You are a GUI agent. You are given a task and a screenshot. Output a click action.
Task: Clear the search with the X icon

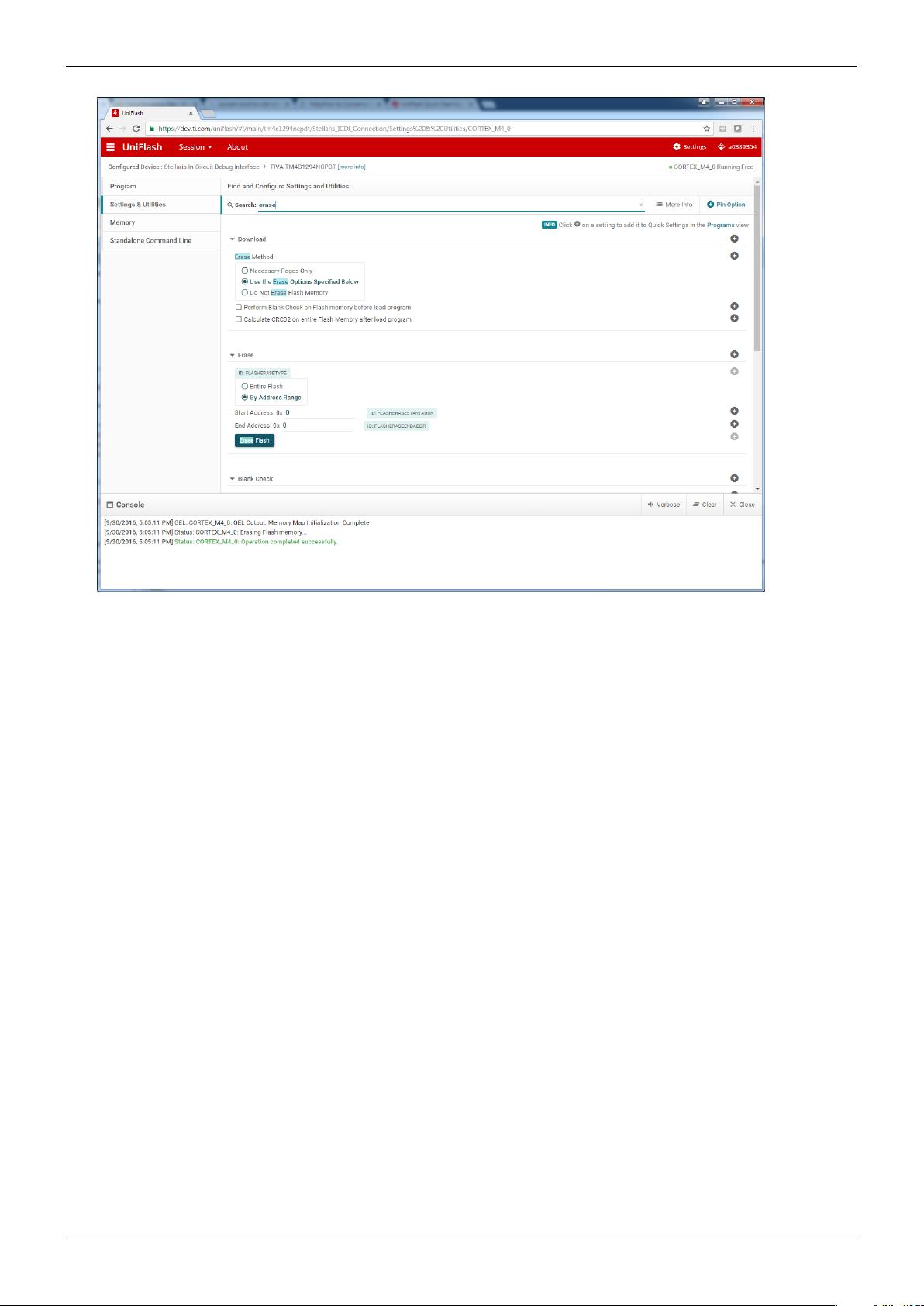pos(641,205)
